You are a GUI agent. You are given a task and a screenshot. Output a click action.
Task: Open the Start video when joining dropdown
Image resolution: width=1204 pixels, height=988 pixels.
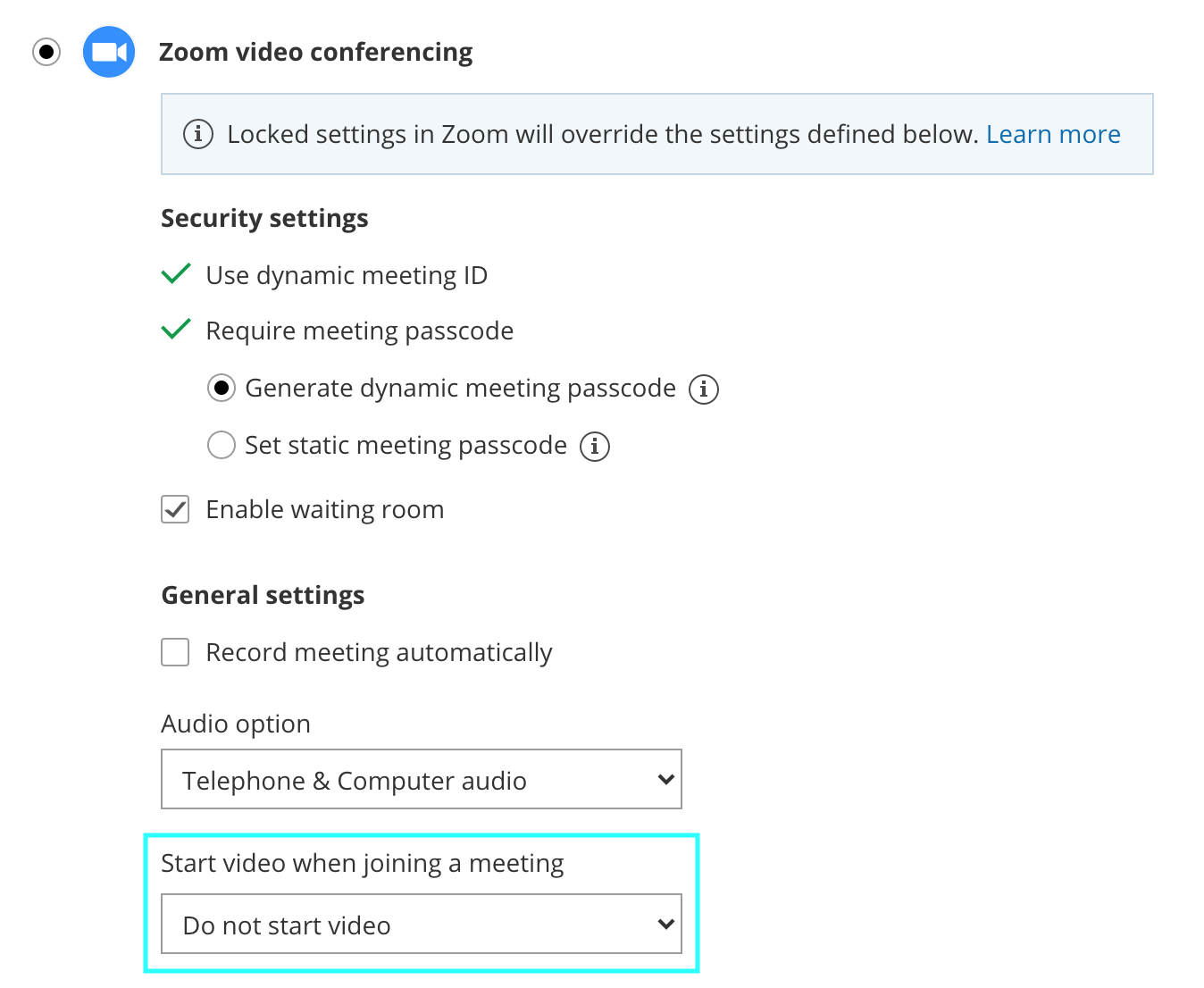click(x=421, y=925)
